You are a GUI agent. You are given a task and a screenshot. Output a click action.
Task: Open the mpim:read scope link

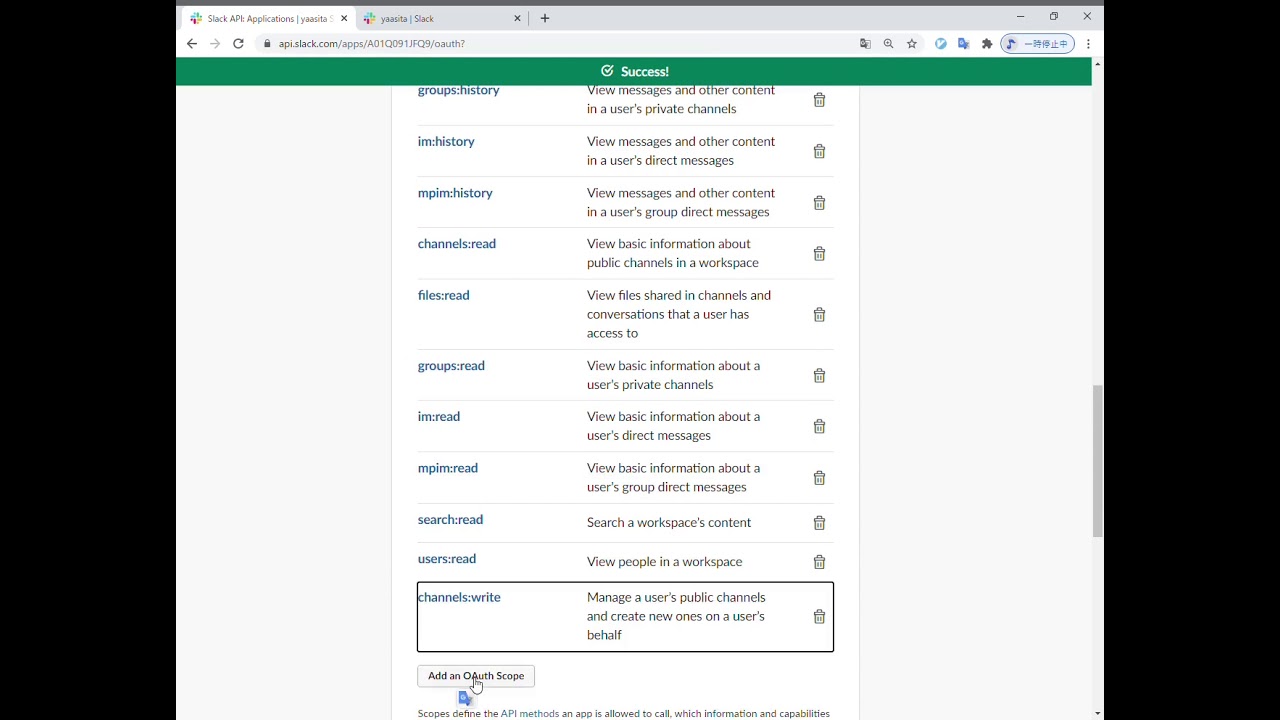click(x=448, y=468)
